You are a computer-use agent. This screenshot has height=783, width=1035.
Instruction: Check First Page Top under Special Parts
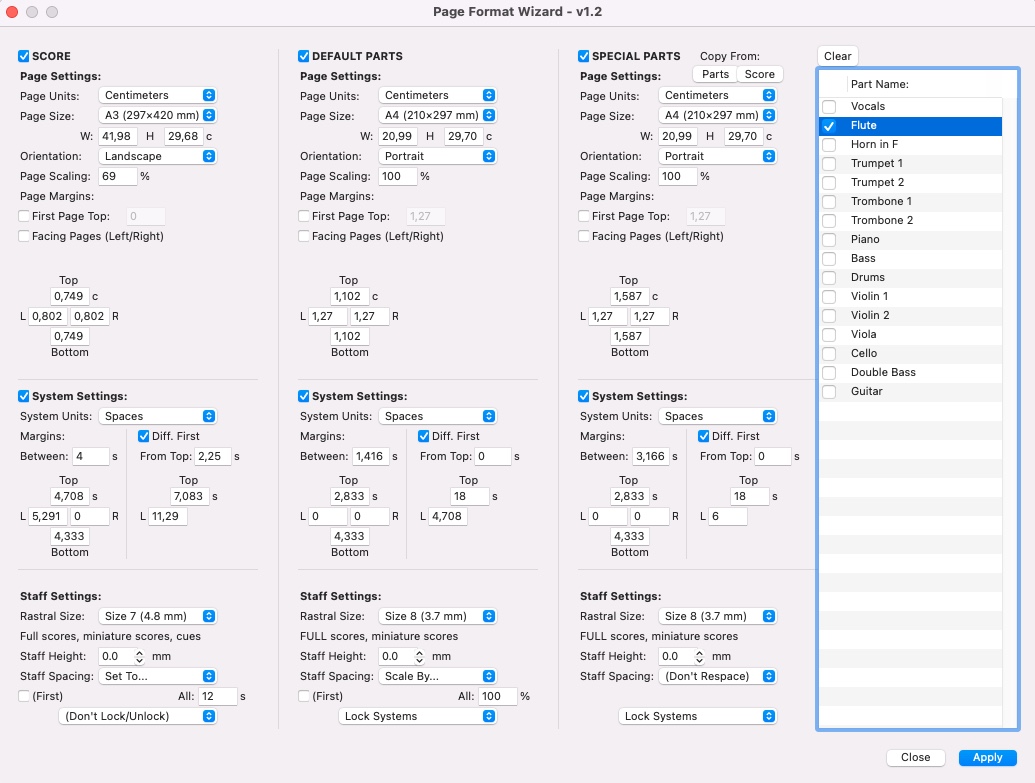point(584,216)
